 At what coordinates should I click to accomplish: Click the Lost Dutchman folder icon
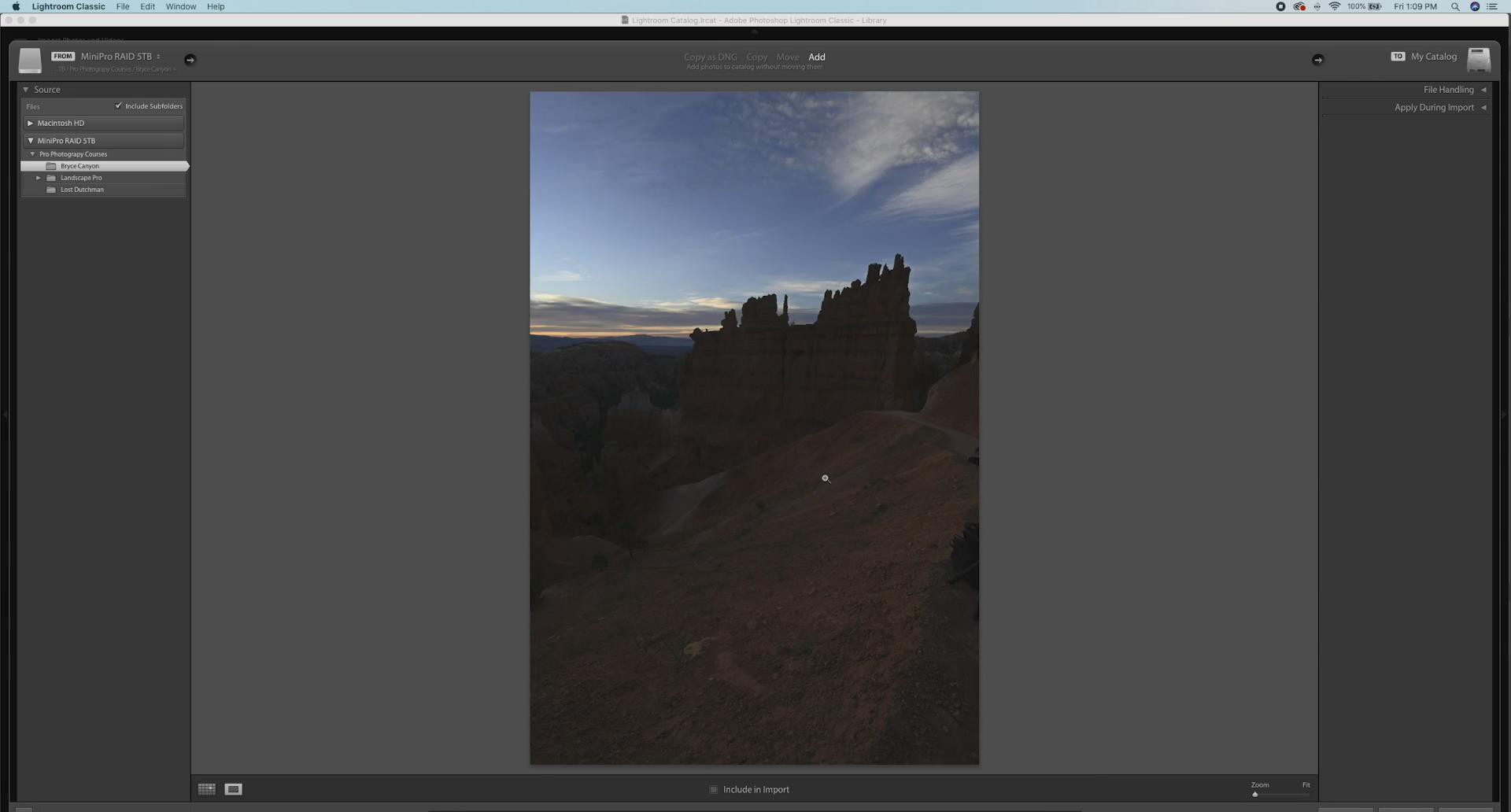(51, 190)
